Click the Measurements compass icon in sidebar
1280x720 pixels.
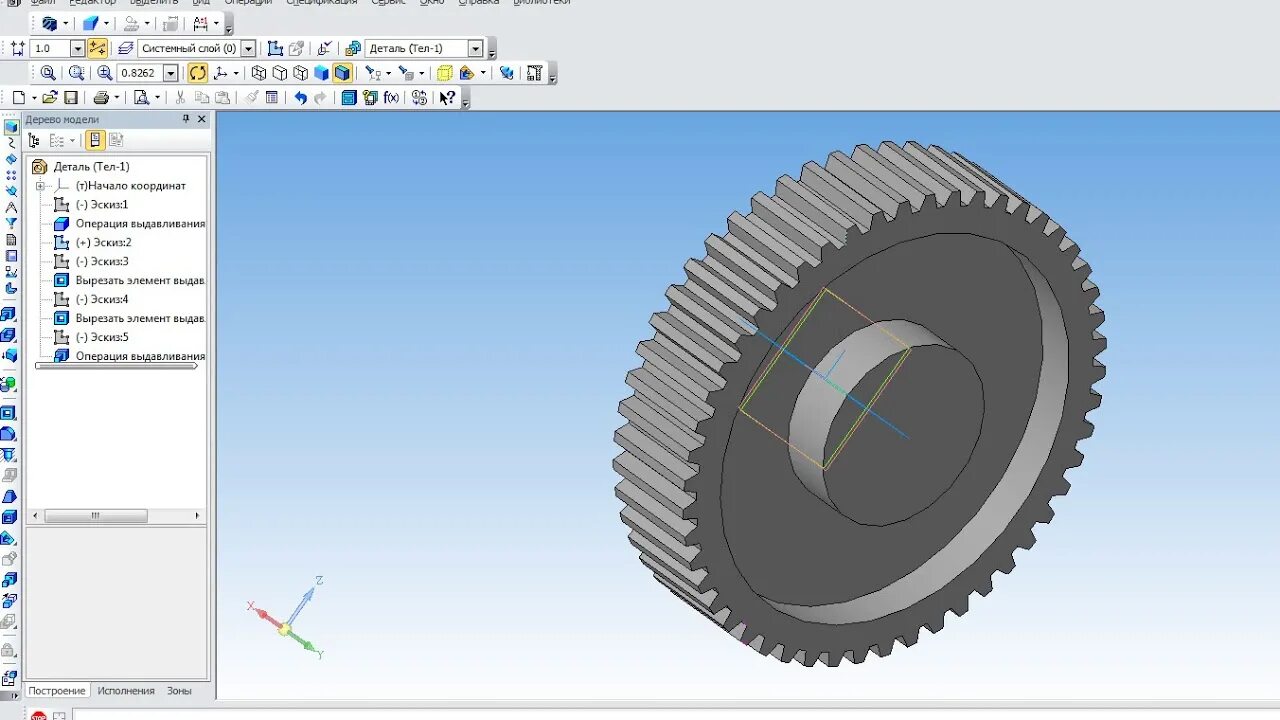11,207
